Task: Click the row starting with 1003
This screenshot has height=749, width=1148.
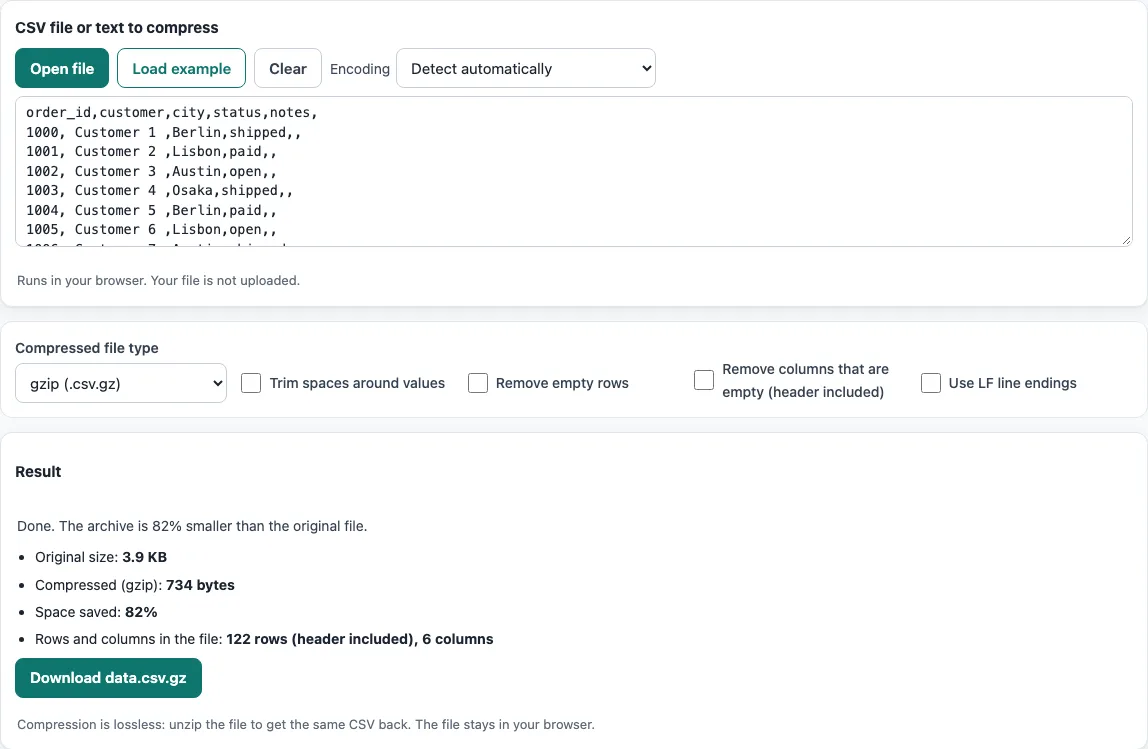Action: tap(160, 190)
